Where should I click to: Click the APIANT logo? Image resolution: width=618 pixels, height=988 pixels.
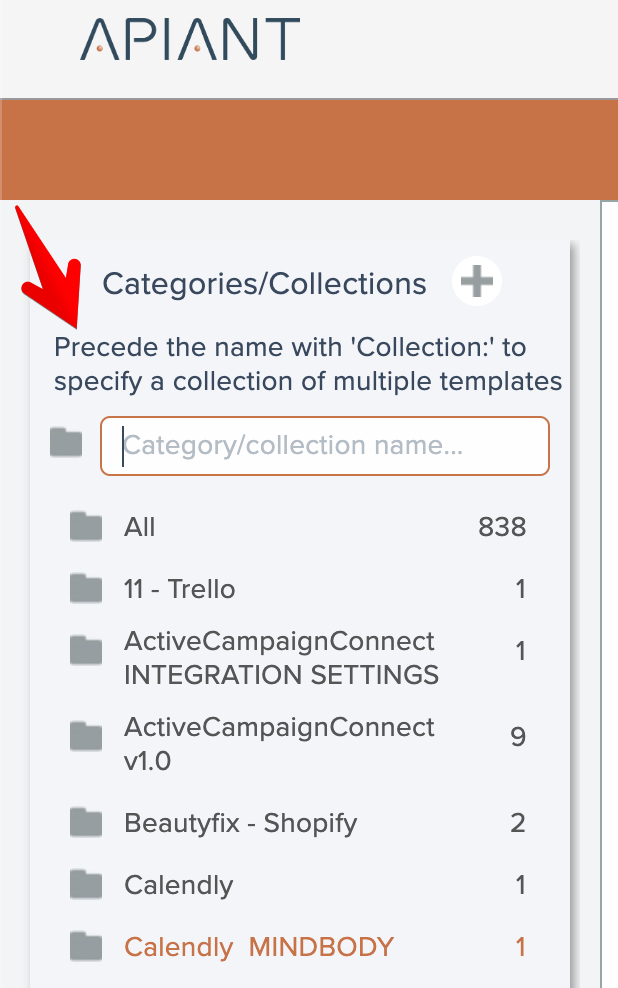pos(190,39)
